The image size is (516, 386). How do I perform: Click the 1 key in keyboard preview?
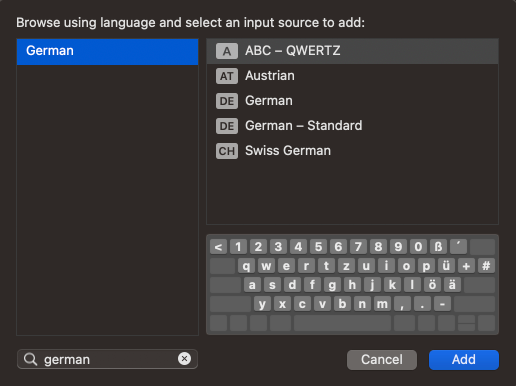point(238,247)
